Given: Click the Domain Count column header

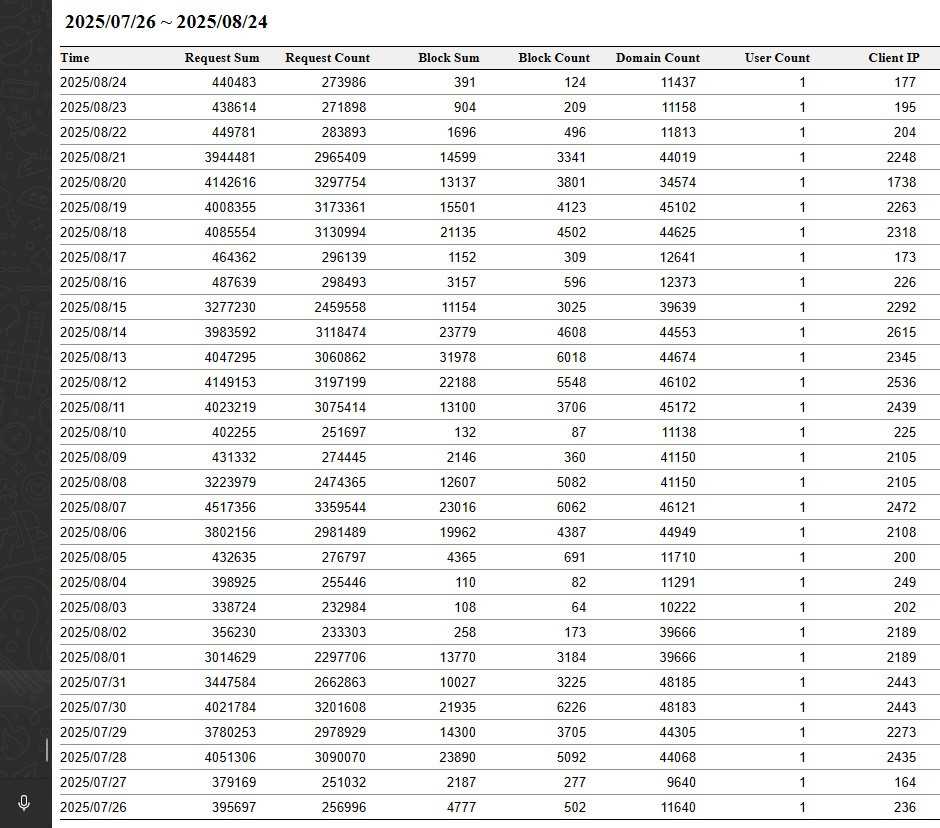Looking at the screenshot, I should coord(657,58).
